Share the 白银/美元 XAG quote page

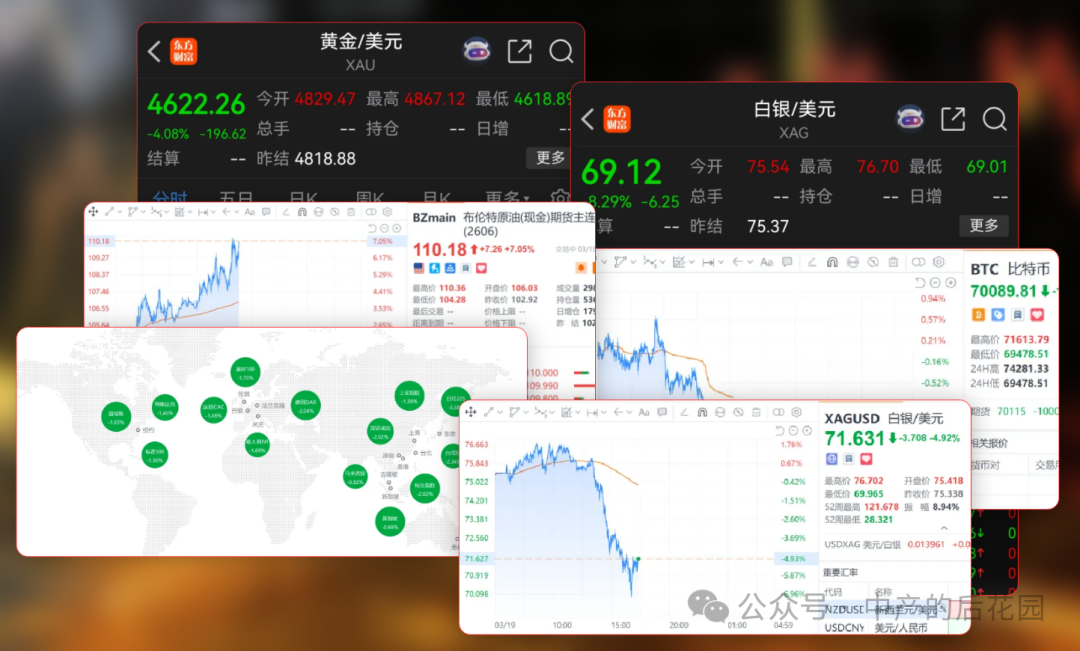click(x=953, y=118)
